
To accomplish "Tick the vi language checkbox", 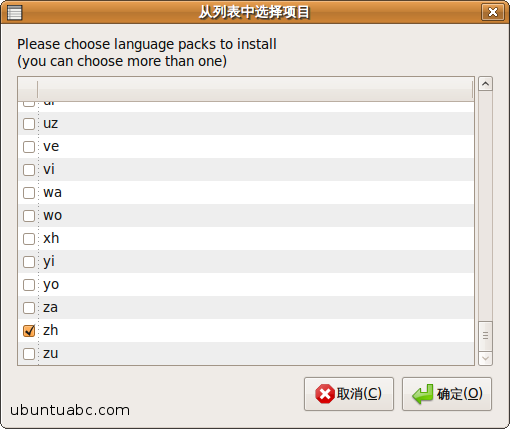I will (29, 170).
